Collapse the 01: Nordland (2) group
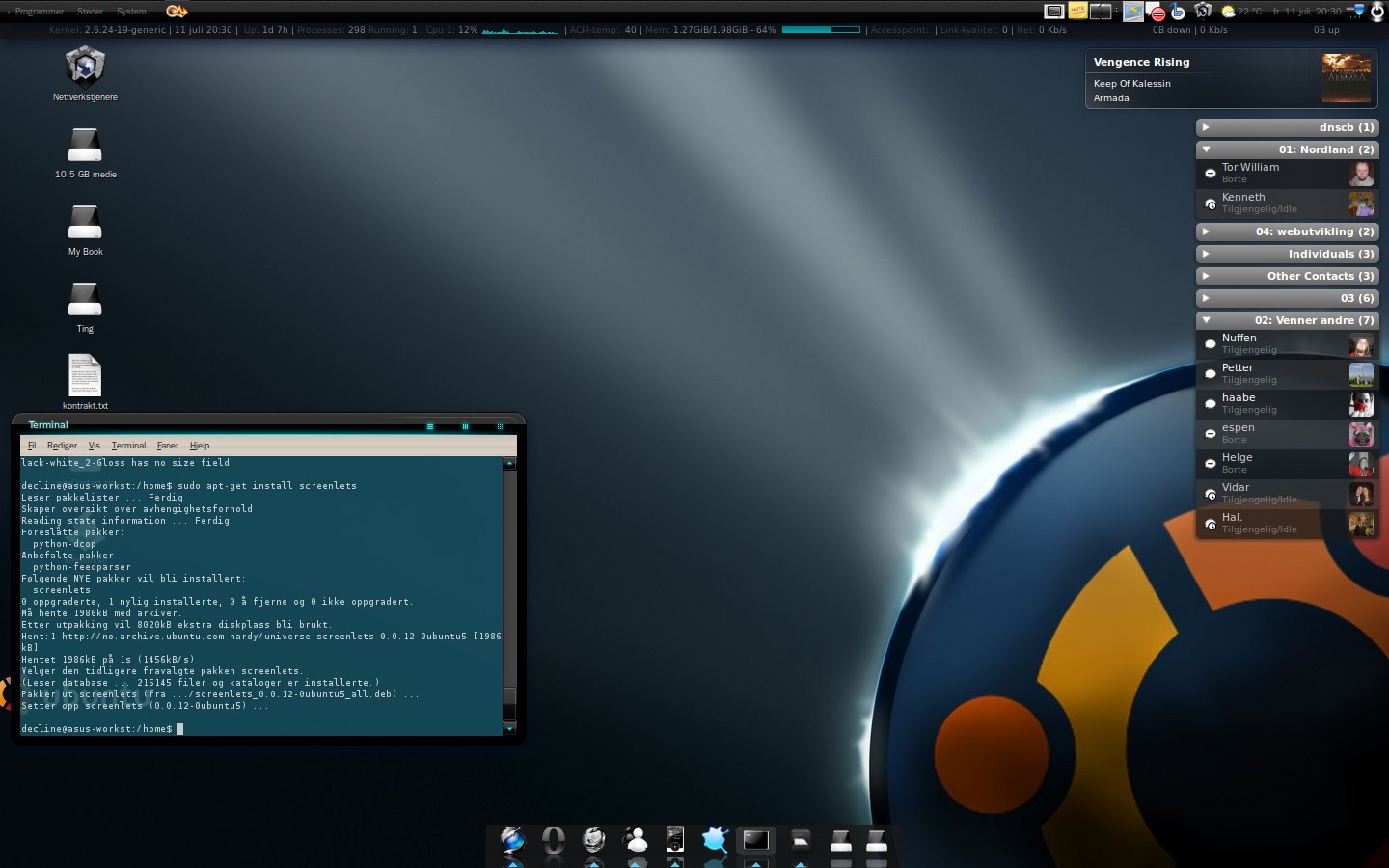The image size is (1389, 868). click(x=1288, y=149)
